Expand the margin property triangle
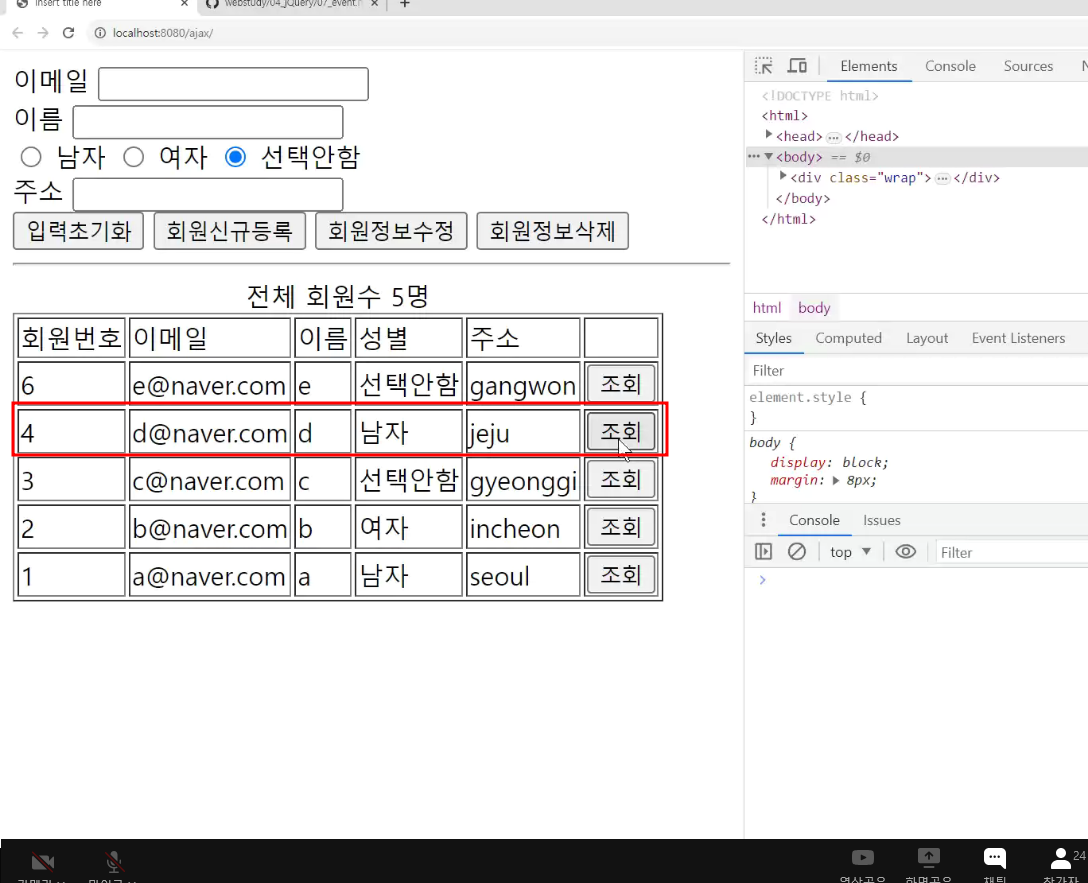 836,480
